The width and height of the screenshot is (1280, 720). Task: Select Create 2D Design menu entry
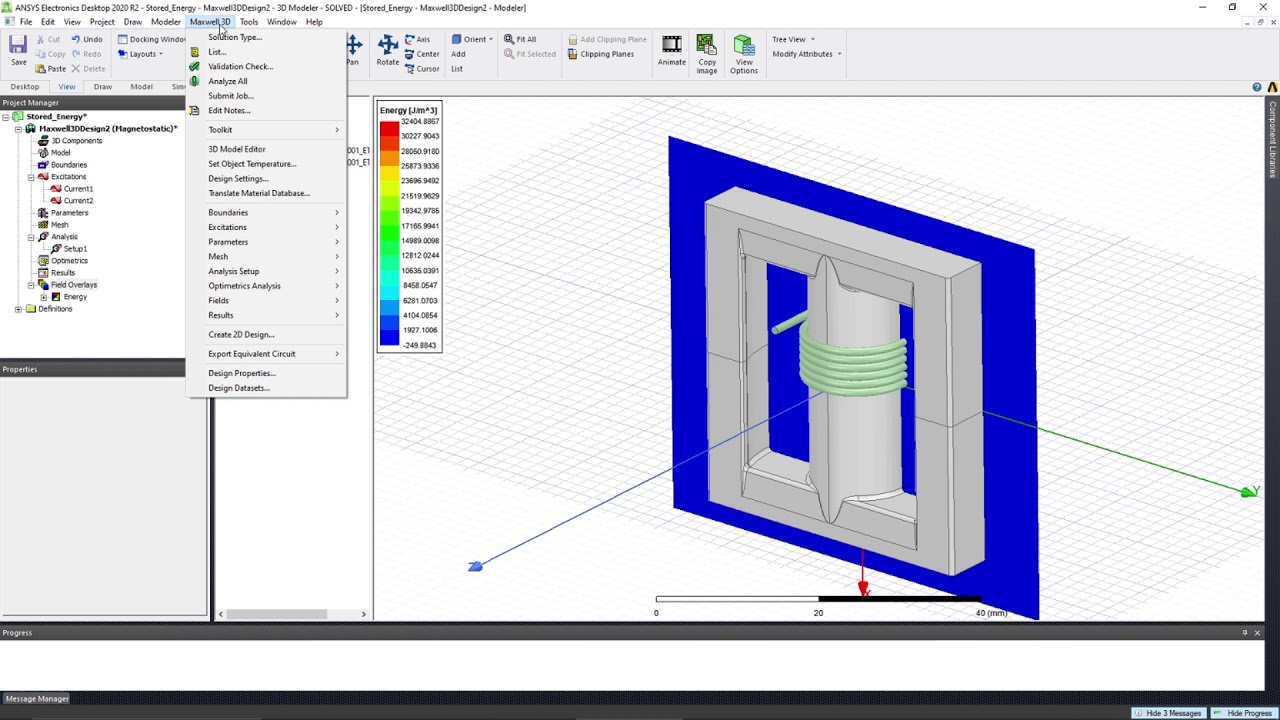click(x=268, y=334)
